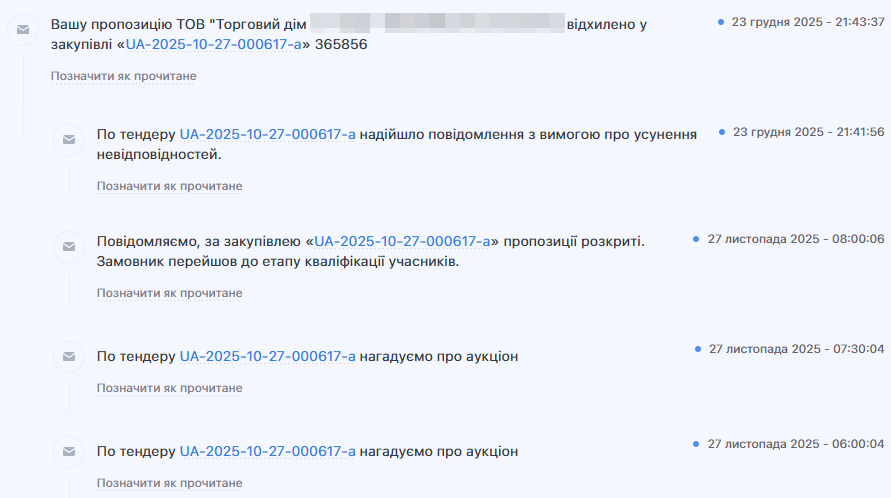This screenshot has height=498, width=891.
Task: Open tender link in 07:30:04 auction reminder
Action: [x=267, y=356]
